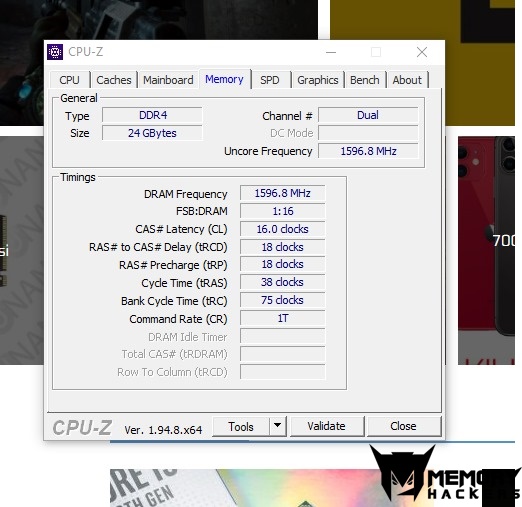Switch to the Graphics tab
This screenshot has height=507, width=522.
tap(318, 80)
